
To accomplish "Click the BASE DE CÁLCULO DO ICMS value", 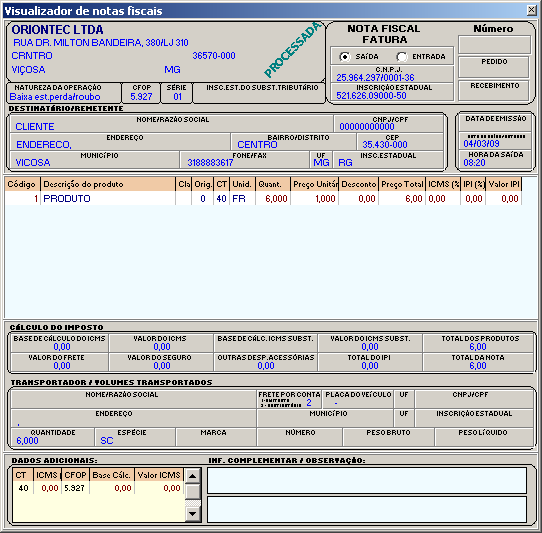I will [x=62, y=346].
